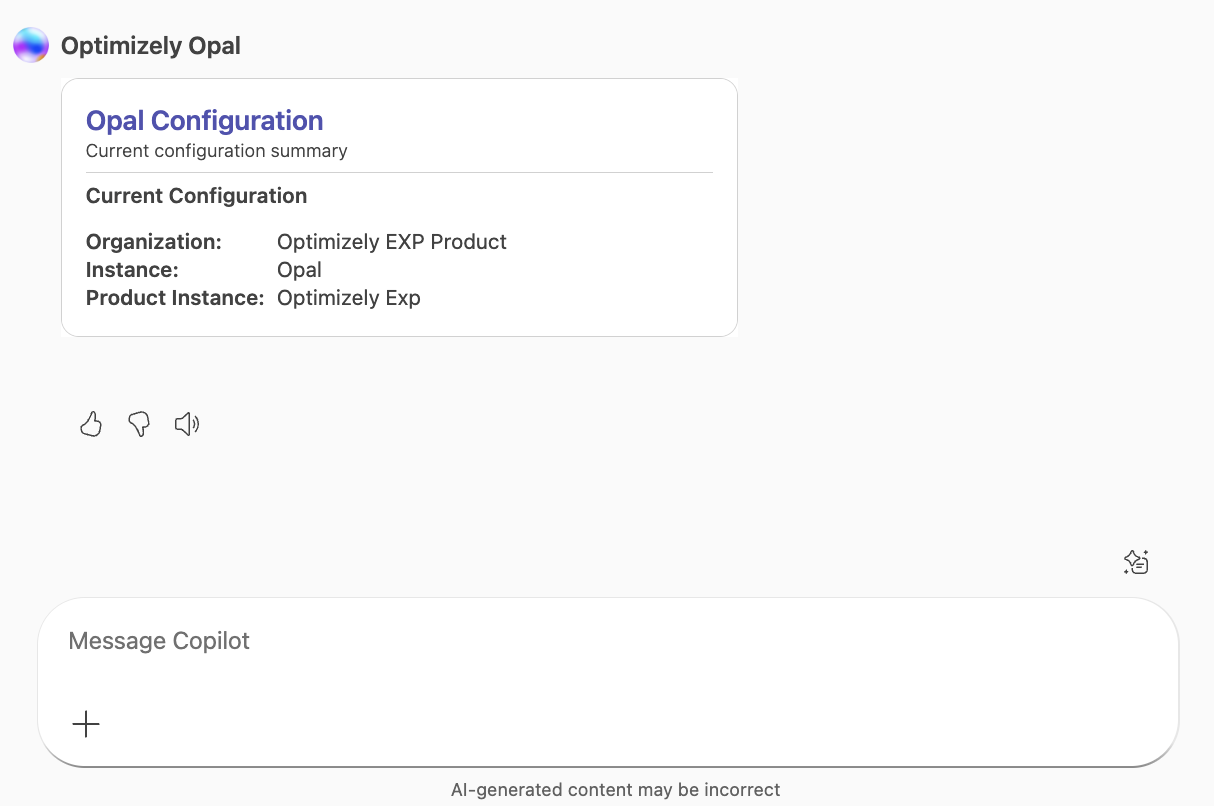The height and width of the screenshot is (806, 1214).
Task: Click the Current Configuration section heading
Action: tap(196, 195)
